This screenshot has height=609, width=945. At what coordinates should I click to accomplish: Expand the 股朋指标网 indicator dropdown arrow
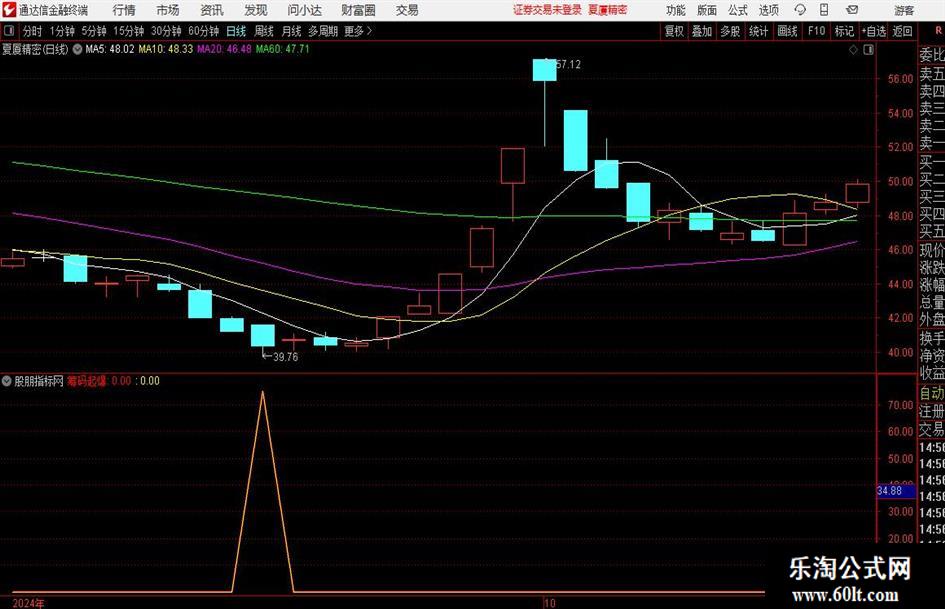pos(7,381)
